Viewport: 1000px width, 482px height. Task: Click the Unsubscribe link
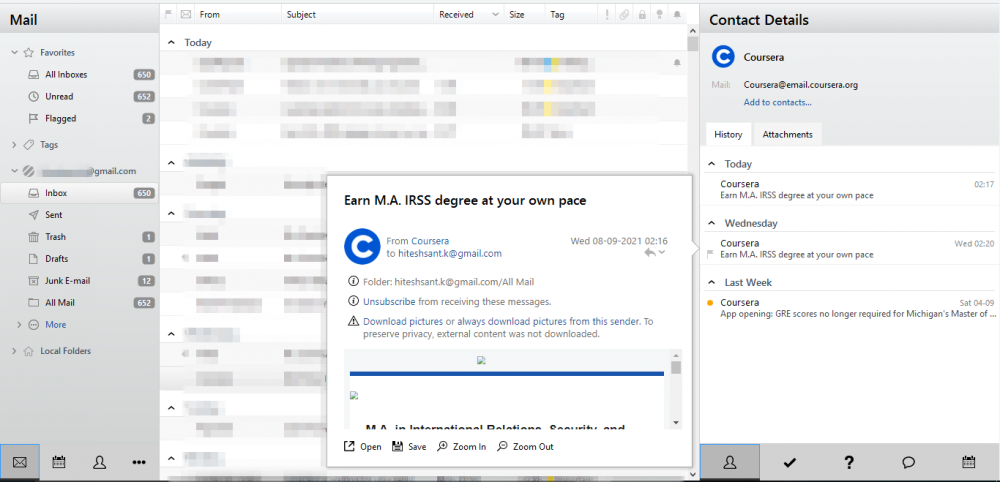click(388, 301)
